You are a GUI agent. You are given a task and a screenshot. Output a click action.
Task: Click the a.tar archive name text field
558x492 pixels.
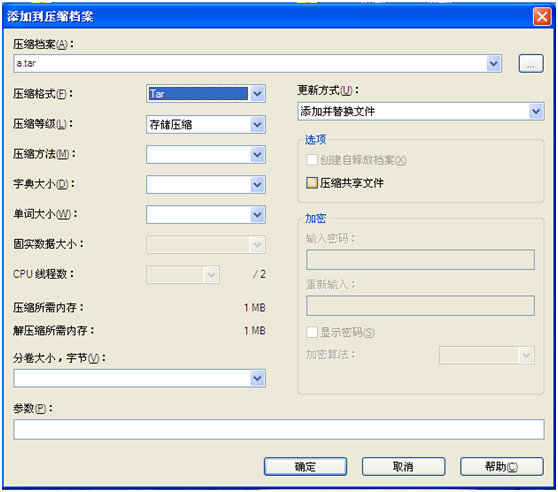[250, 64]
